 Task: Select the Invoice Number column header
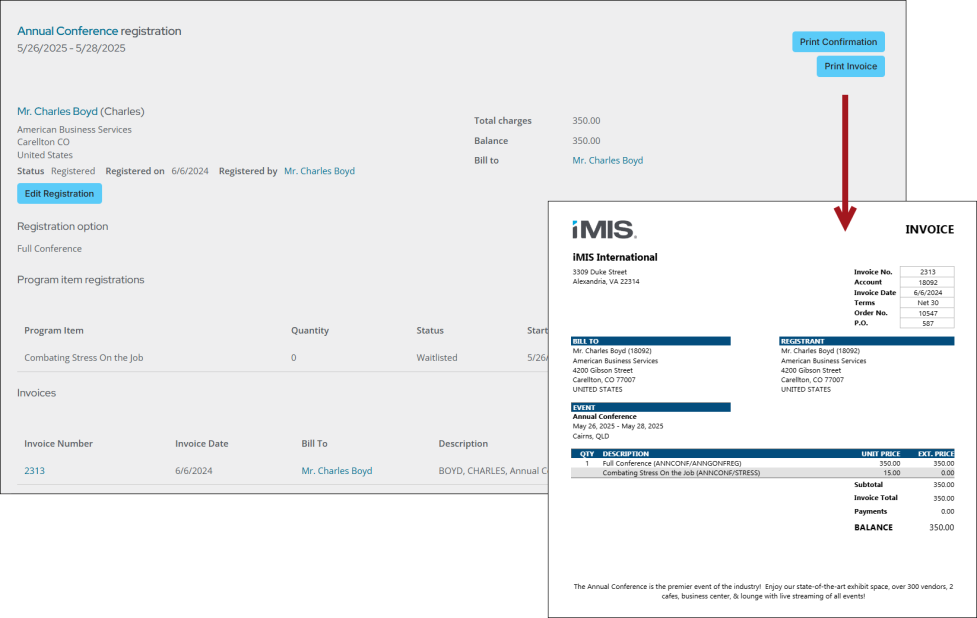[x=59, y=444]
